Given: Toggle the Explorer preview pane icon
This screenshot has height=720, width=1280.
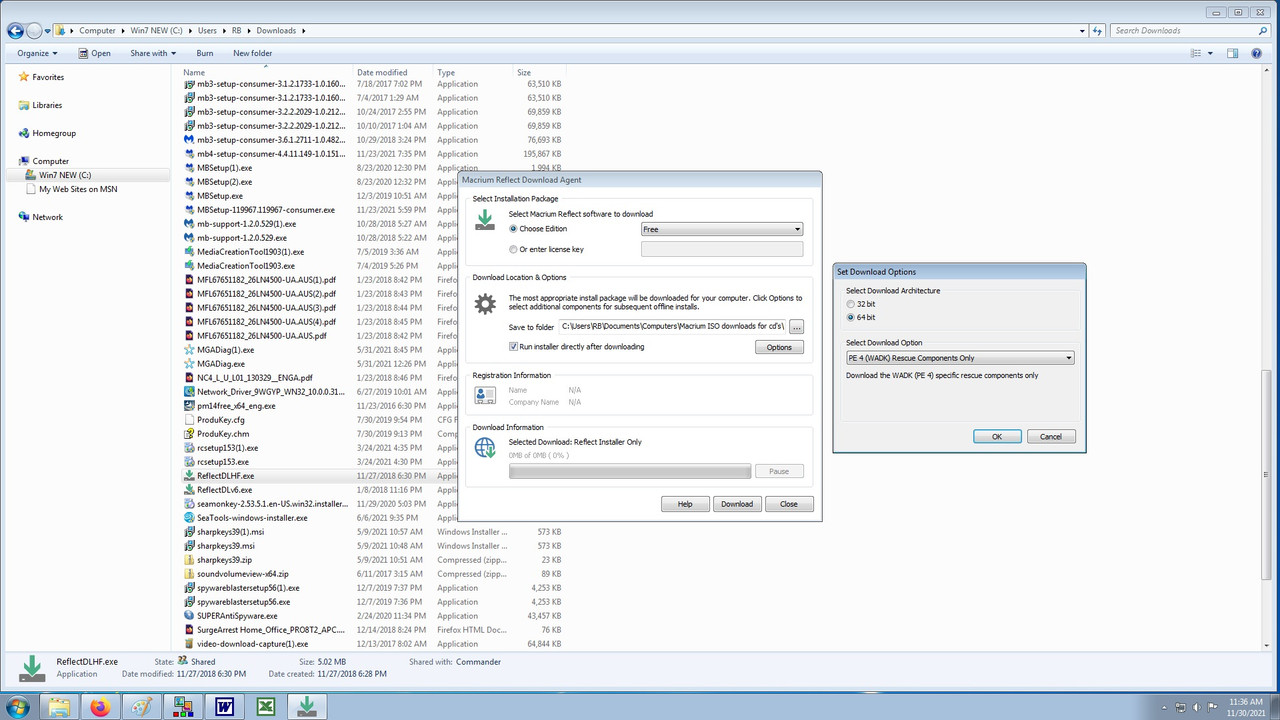Looking at the screenshot, I should [x=1233, y=53].
